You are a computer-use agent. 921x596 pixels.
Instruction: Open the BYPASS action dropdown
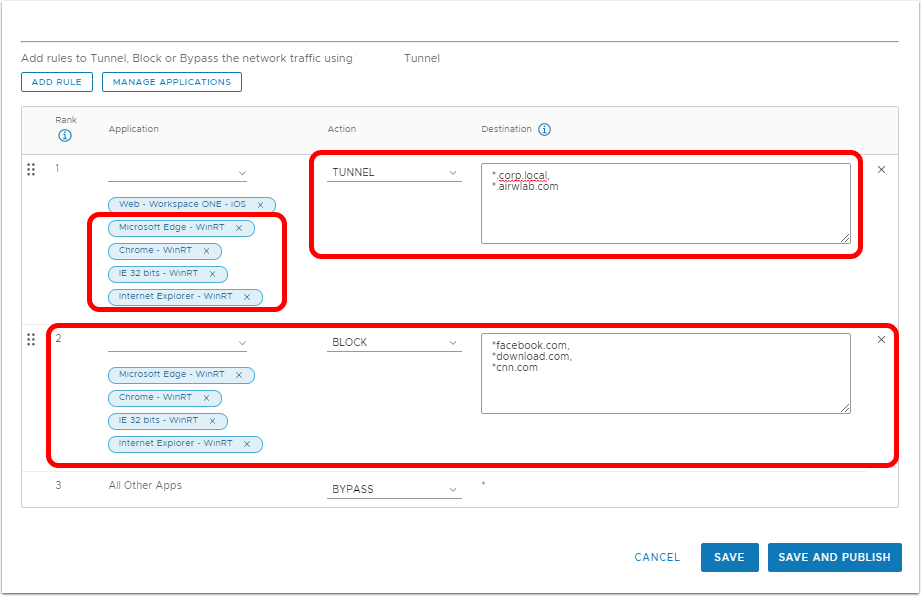click(x=394, y=490)
